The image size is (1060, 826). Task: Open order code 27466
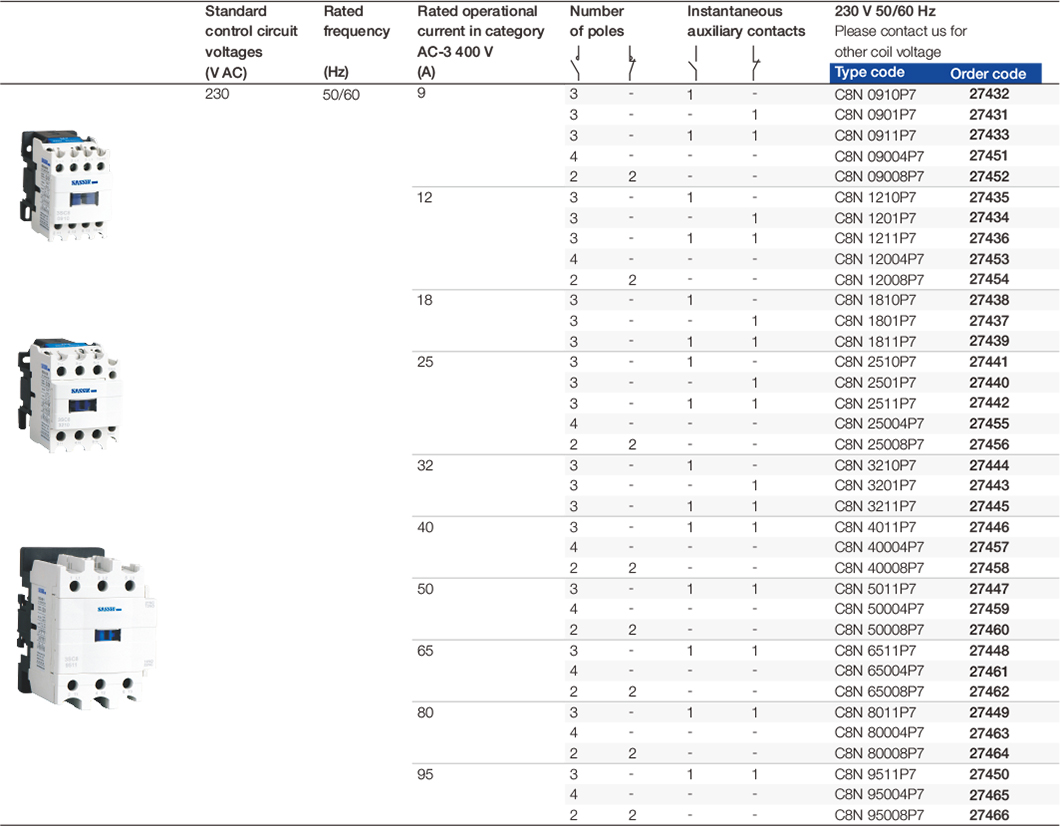click(x=988, y=815)
